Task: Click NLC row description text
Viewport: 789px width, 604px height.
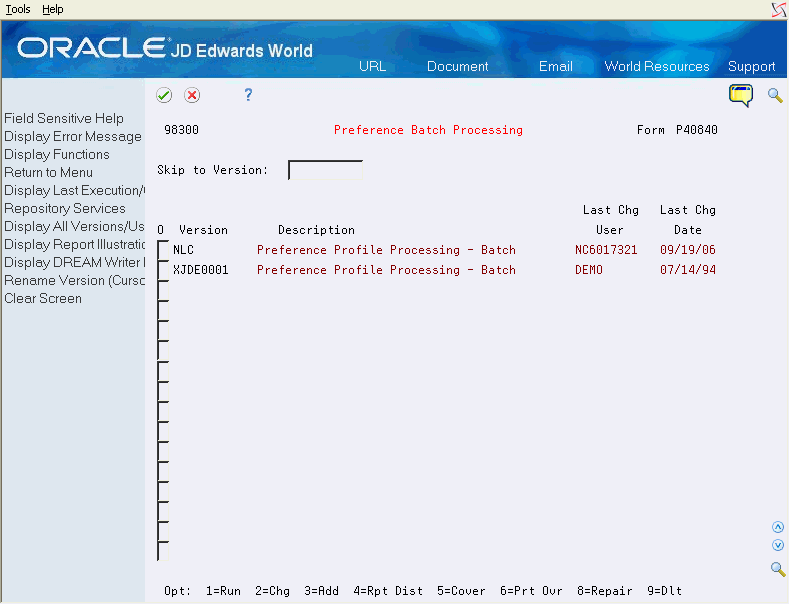Action: point(386,250)
